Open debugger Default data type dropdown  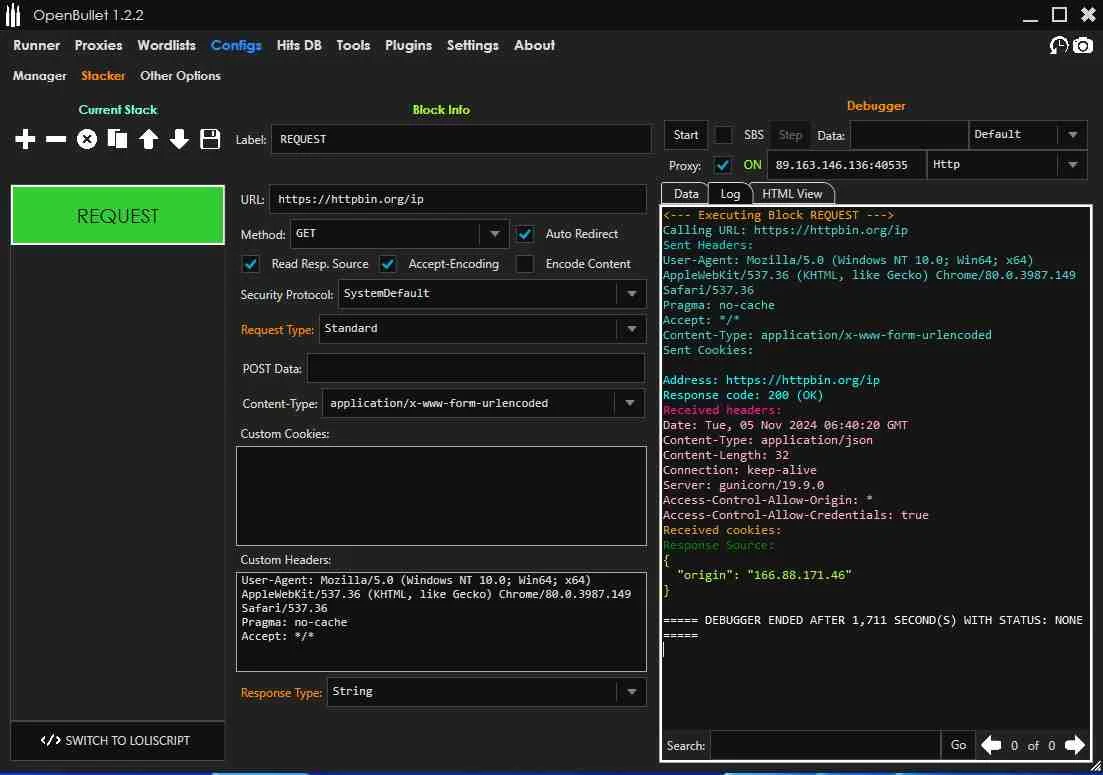pyautogui.click(x=1028, y=134)
